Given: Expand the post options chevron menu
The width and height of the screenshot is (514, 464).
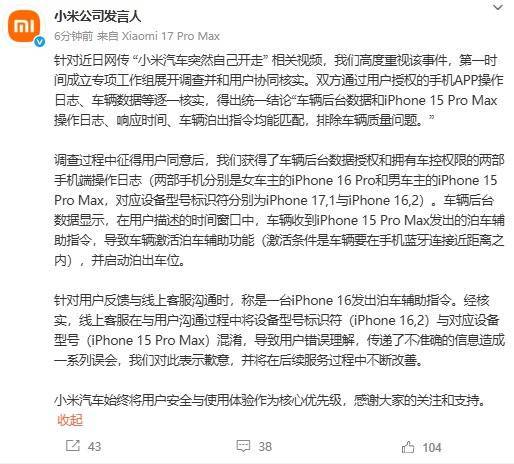Looking at the screenshot, I should coord(498,7).
